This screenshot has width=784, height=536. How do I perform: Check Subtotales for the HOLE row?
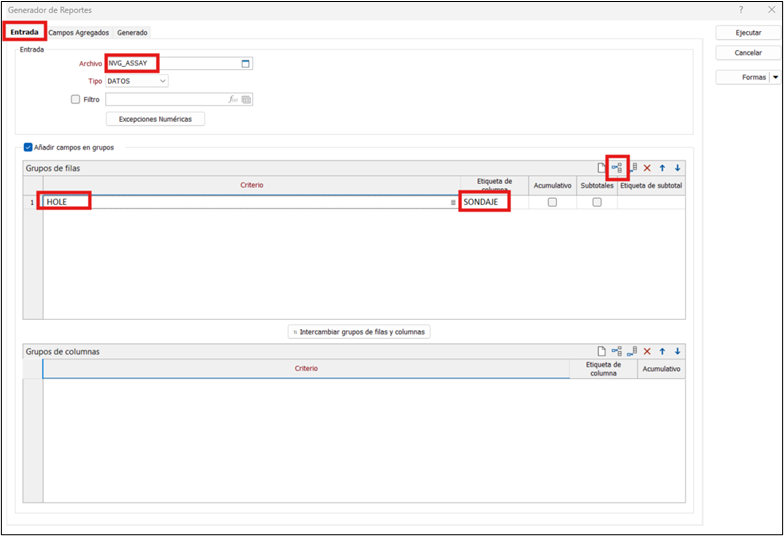(597, 202)
